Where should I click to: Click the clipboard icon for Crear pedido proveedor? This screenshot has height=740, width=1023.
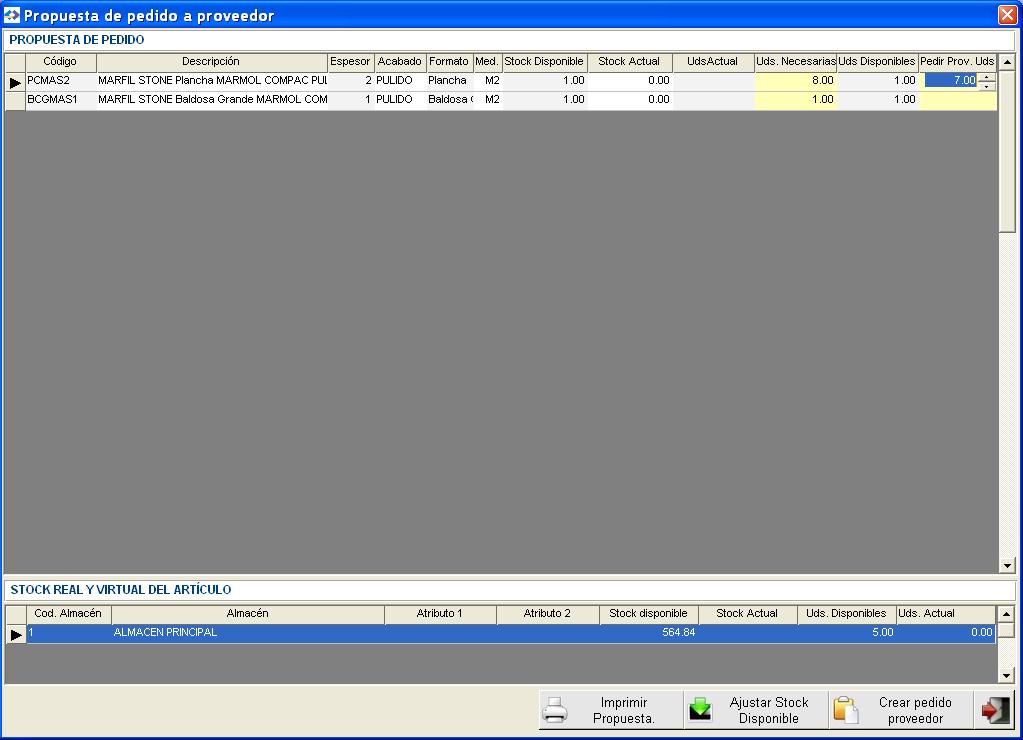click(x=846, y=710)
